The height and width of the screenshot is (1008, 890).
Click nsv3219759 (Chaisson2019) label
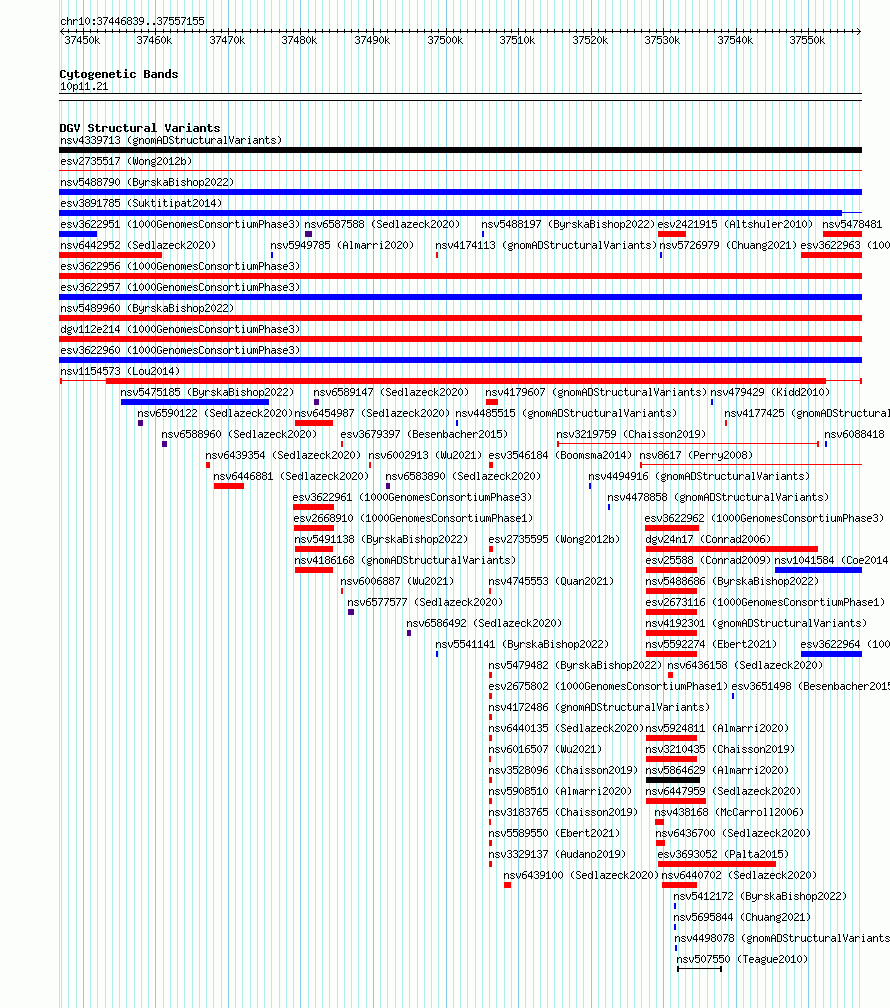point(631,435)
